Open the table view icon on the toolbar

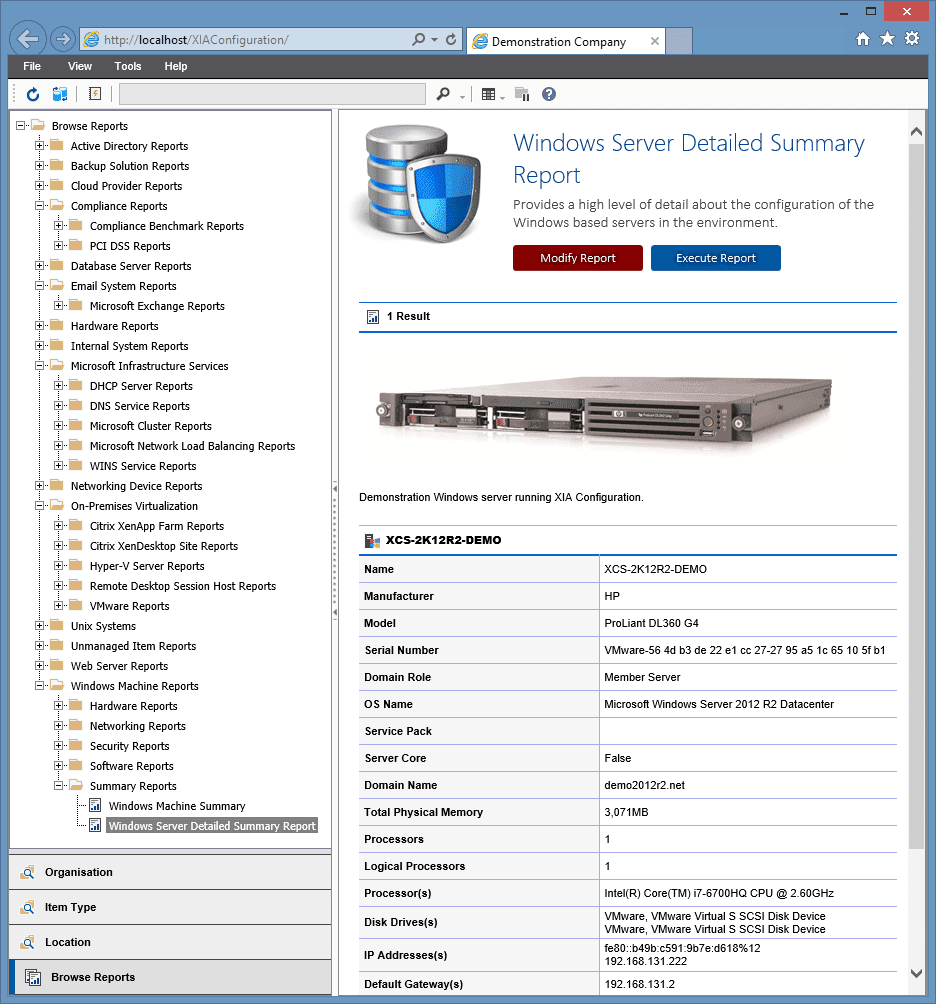(x=489, y=94)
